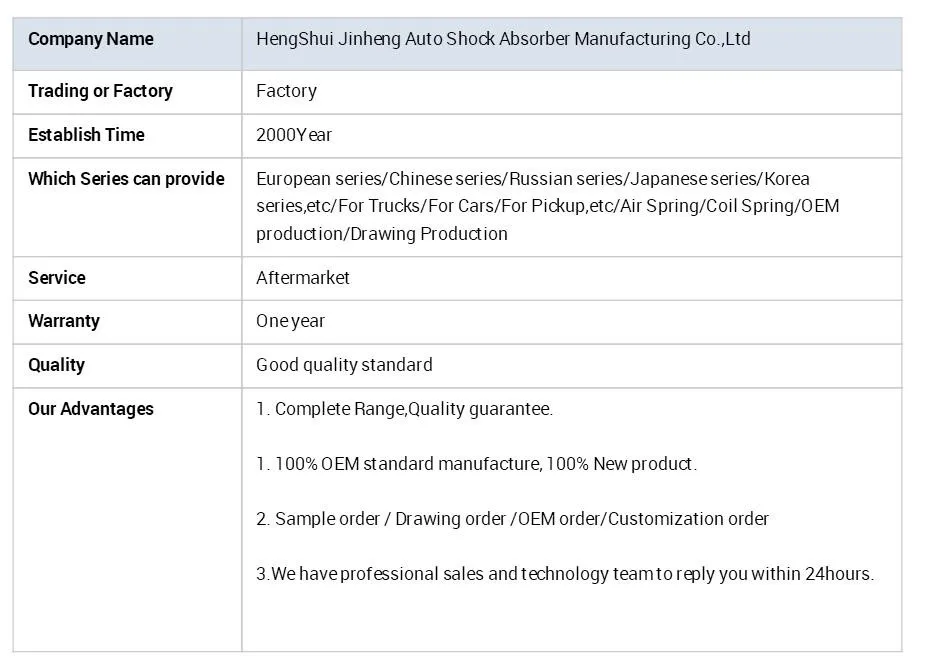The image size is (941, 670).
Task: Click the "100% OEM standard manufacture" line
Action: (476, 464)
